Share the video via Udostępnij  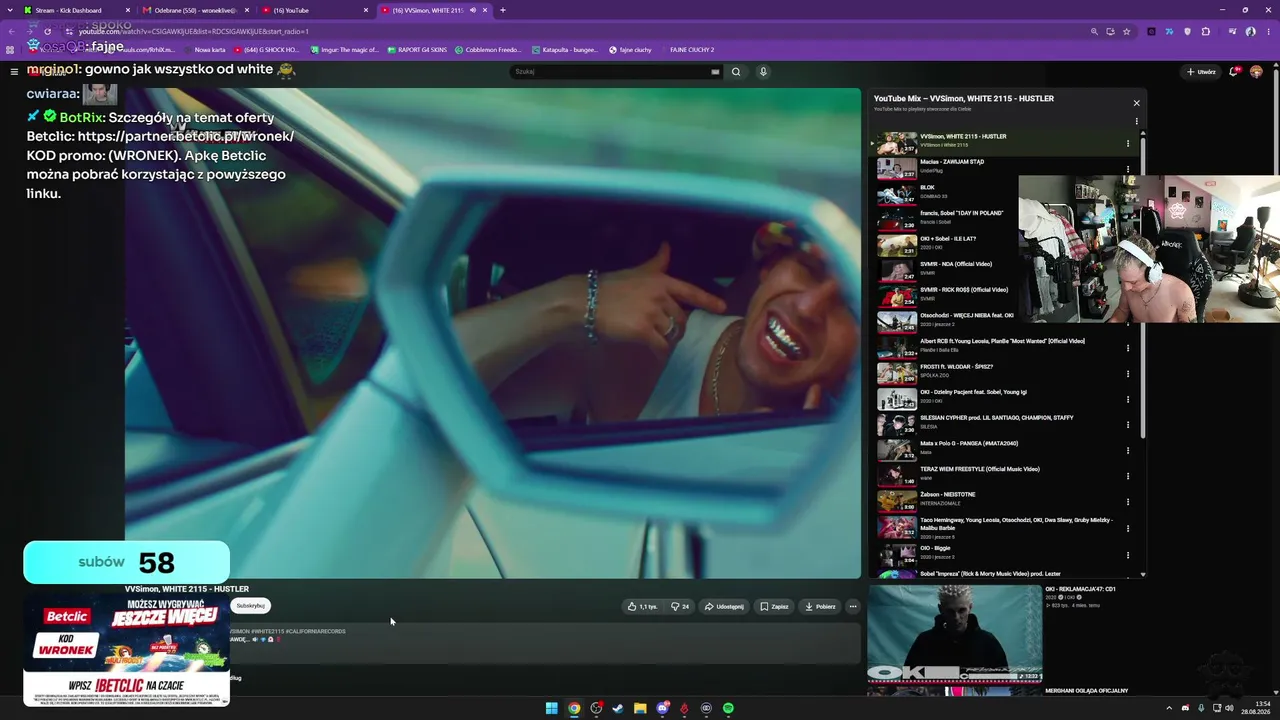(x=723, y=606)
